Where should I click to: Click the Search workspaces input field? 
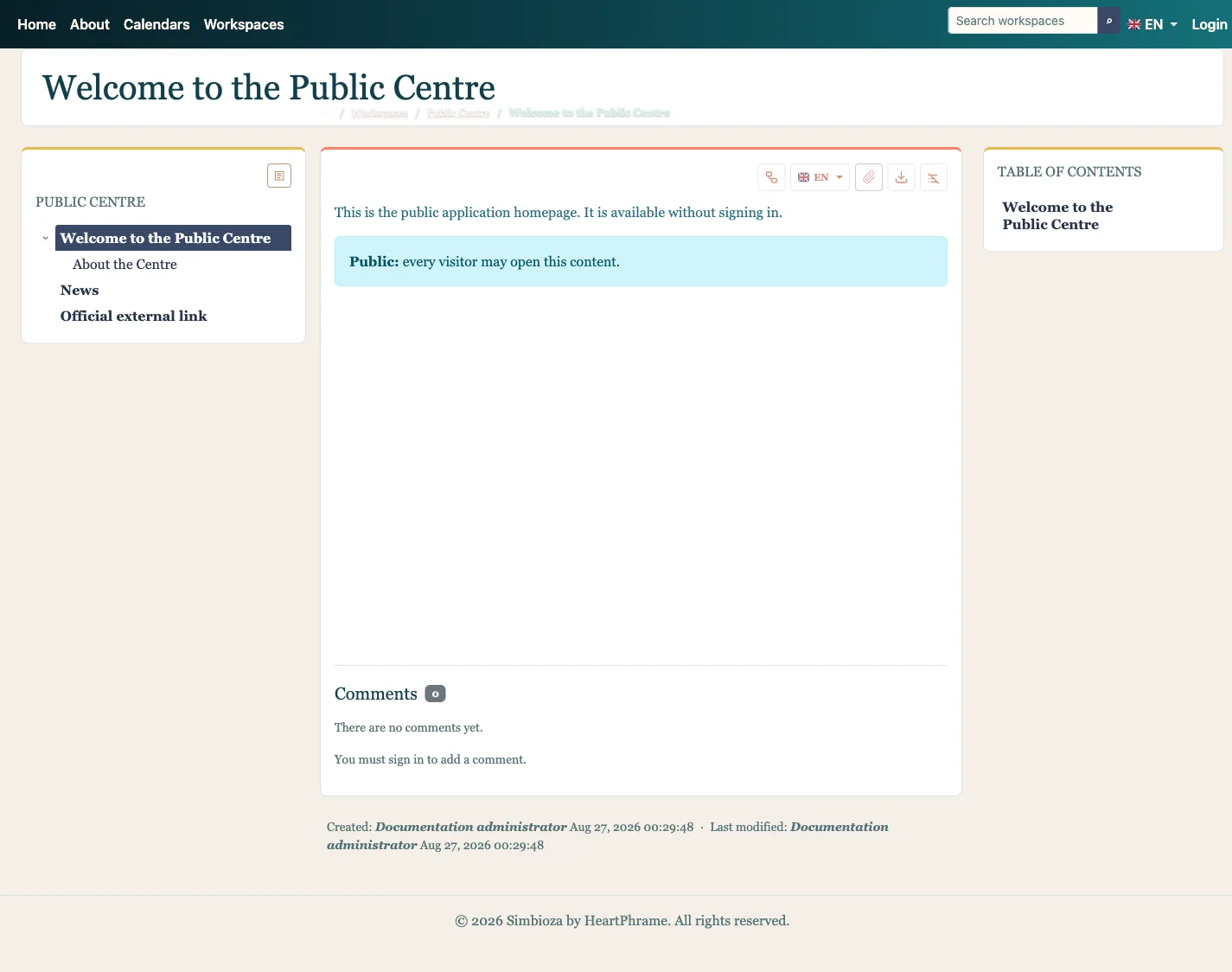click(1023, 21)
